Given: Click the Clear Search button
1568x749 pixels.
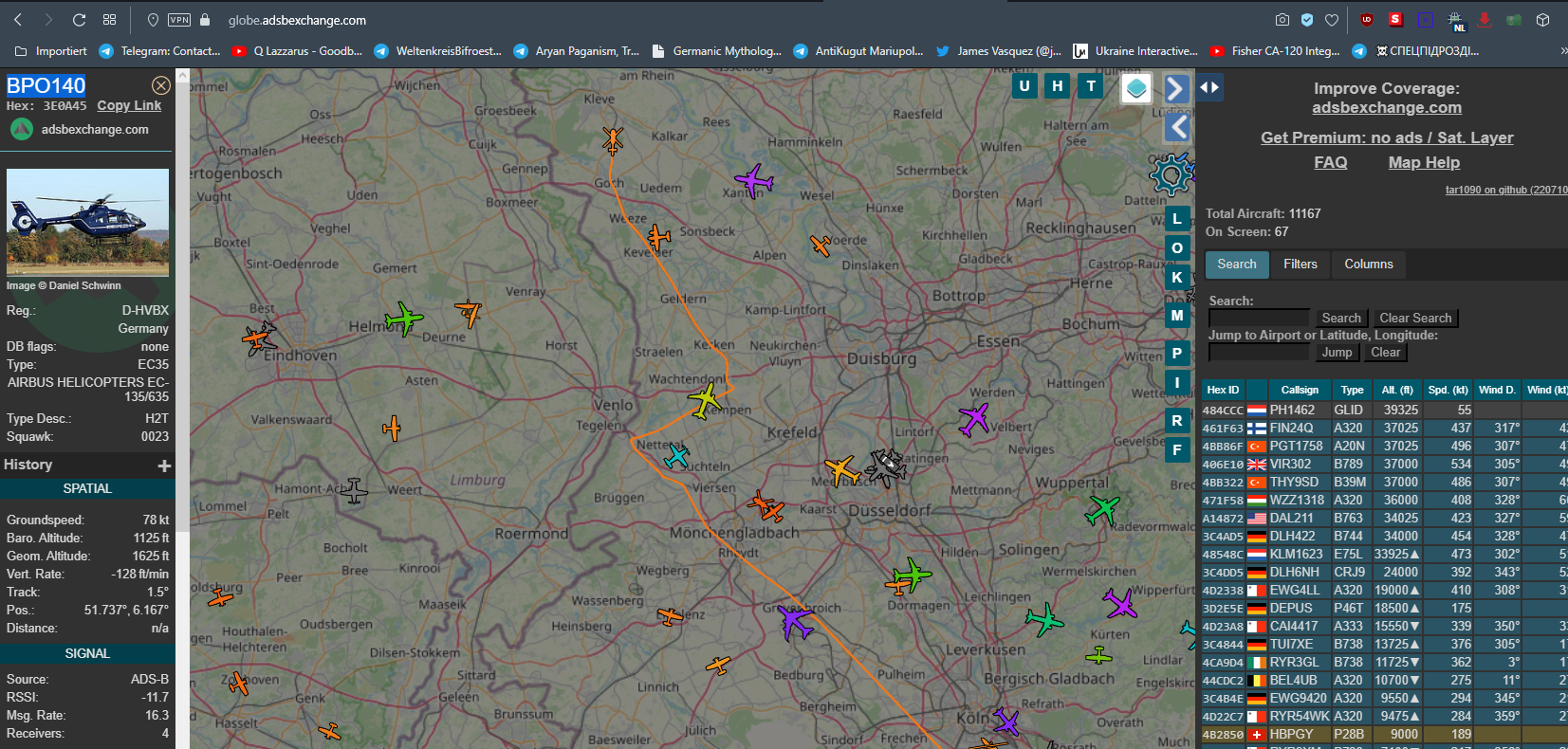Looking at the screenshot, I should click(x=1414, y=319).
